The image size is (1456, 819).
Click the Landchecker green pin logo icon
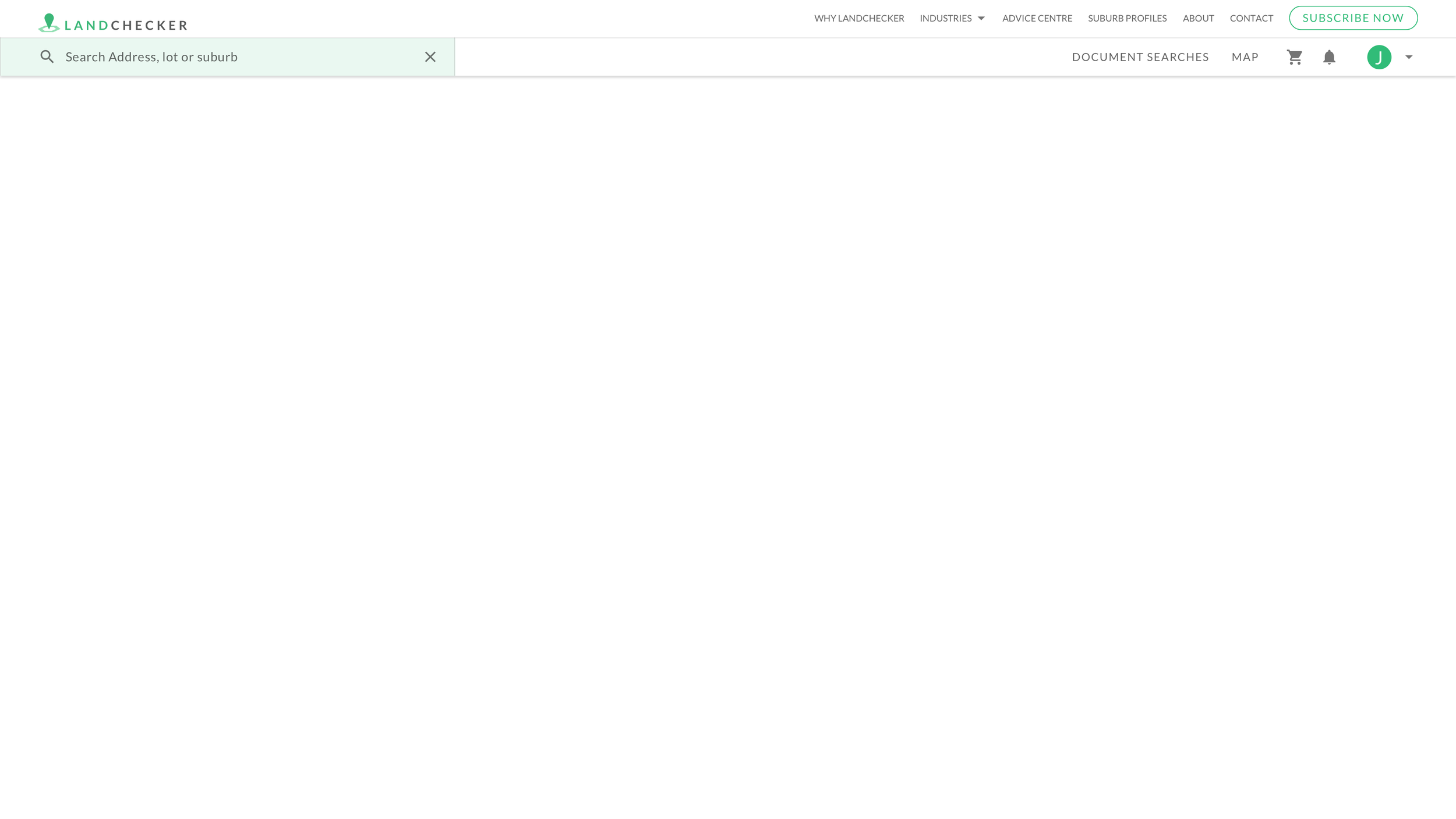point(49,23)
